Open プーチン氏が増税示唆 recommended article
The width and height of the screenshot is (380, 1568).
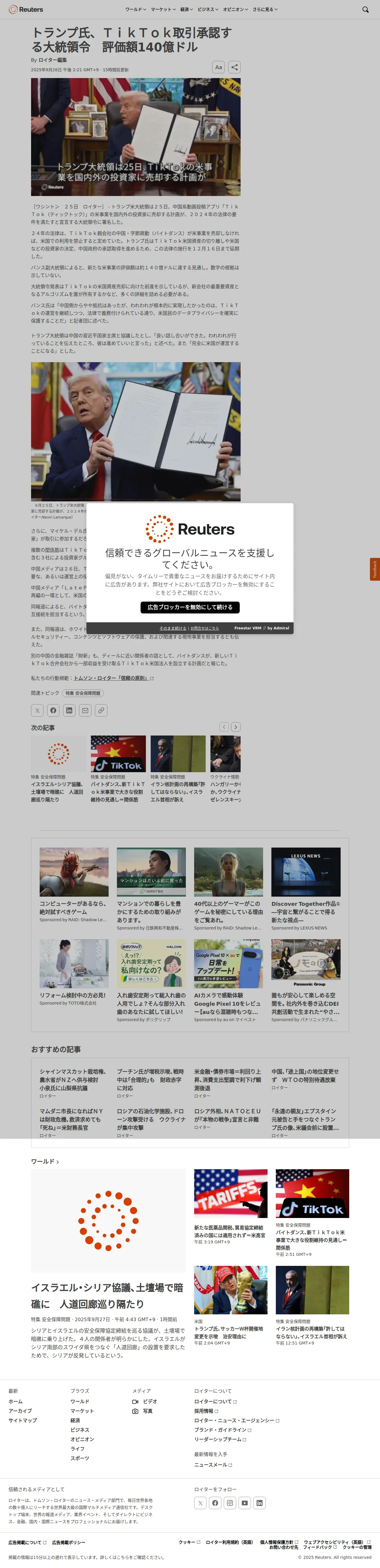tap(150, 1079)
